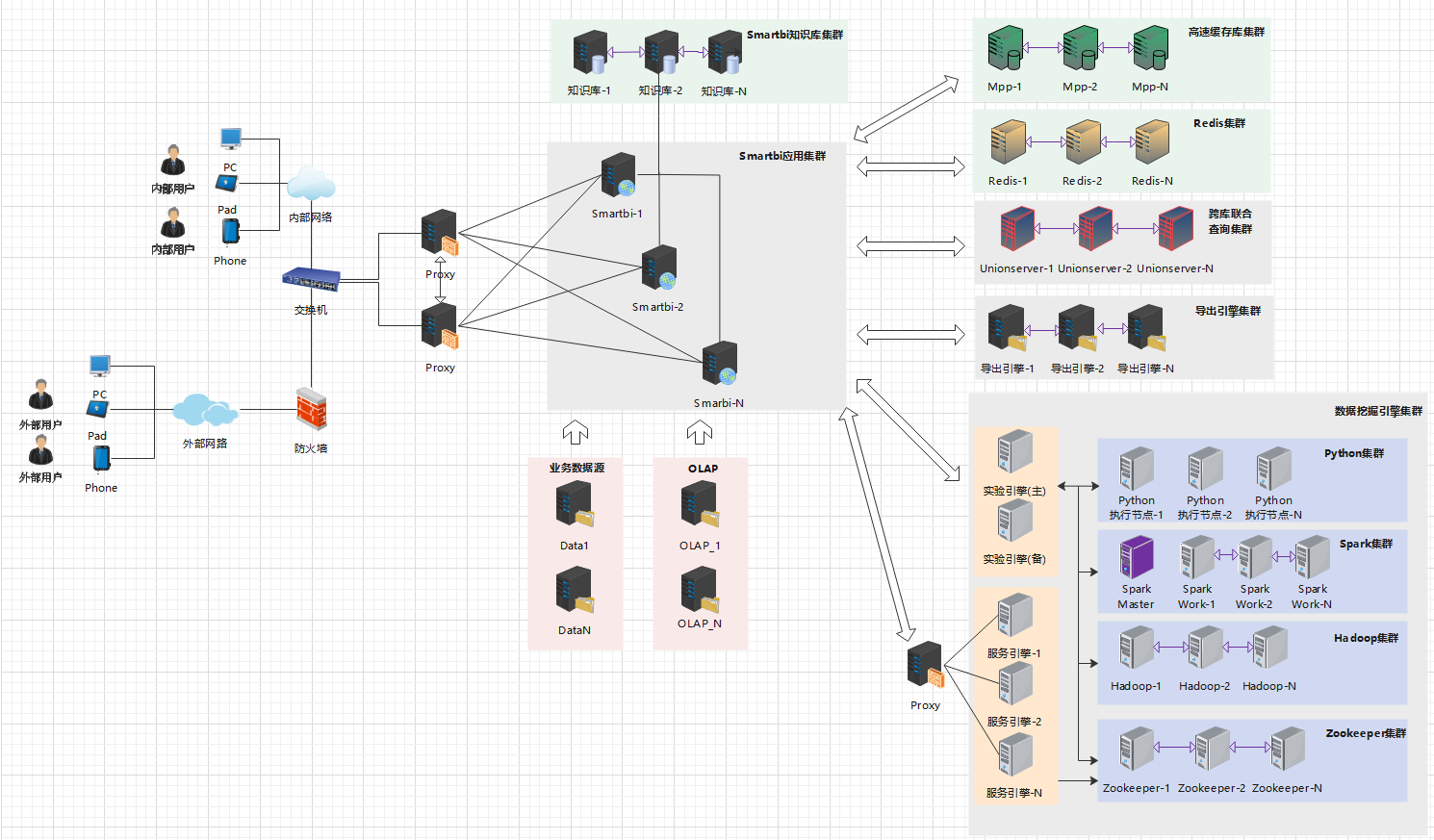Select the up arrow above 业务数据源
The image size is (1434, 840).
click(576, 432)
